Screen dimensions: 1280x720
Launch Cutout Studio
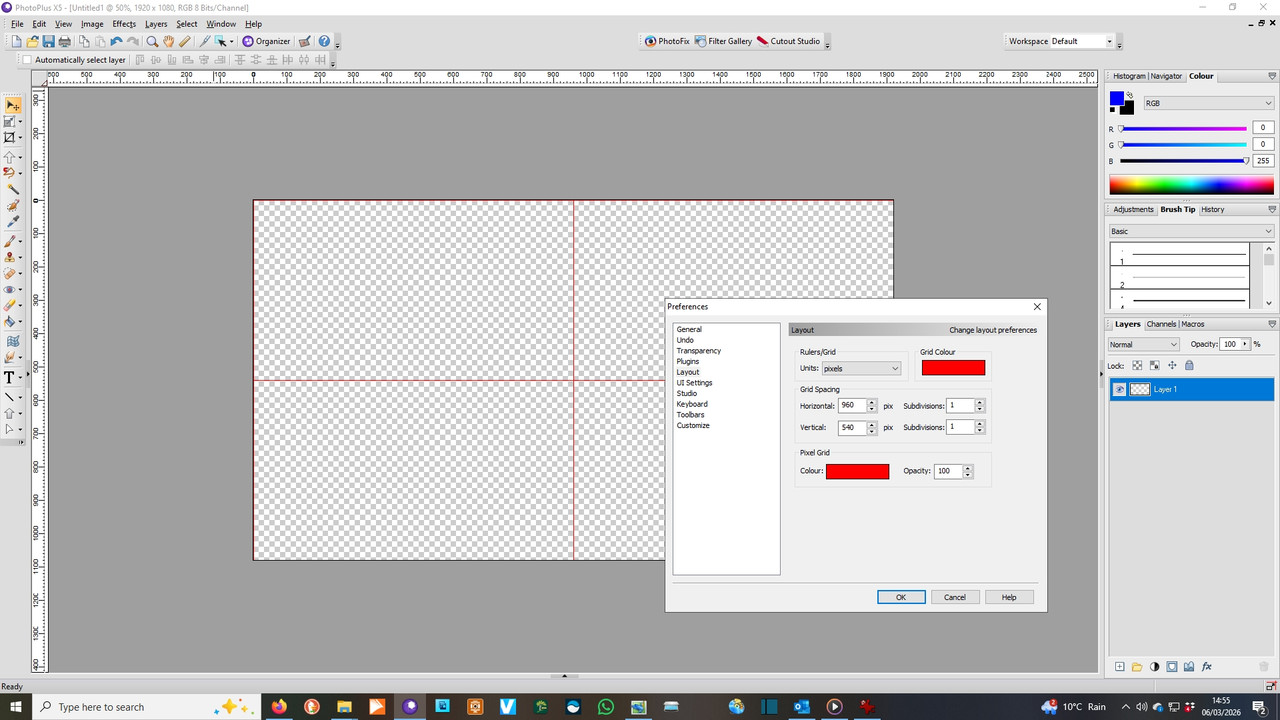pos(789,41)
